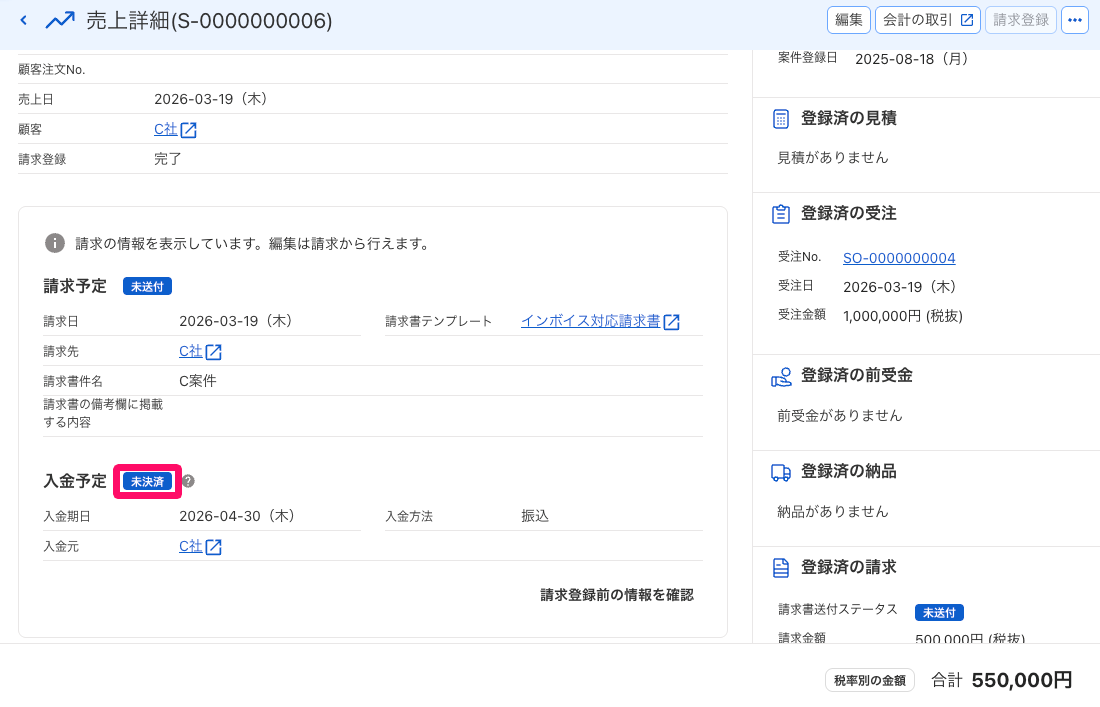Click the 未送付 badge next to 請求予定
This screenshot has width=1100, height=707.
point(147,286)
